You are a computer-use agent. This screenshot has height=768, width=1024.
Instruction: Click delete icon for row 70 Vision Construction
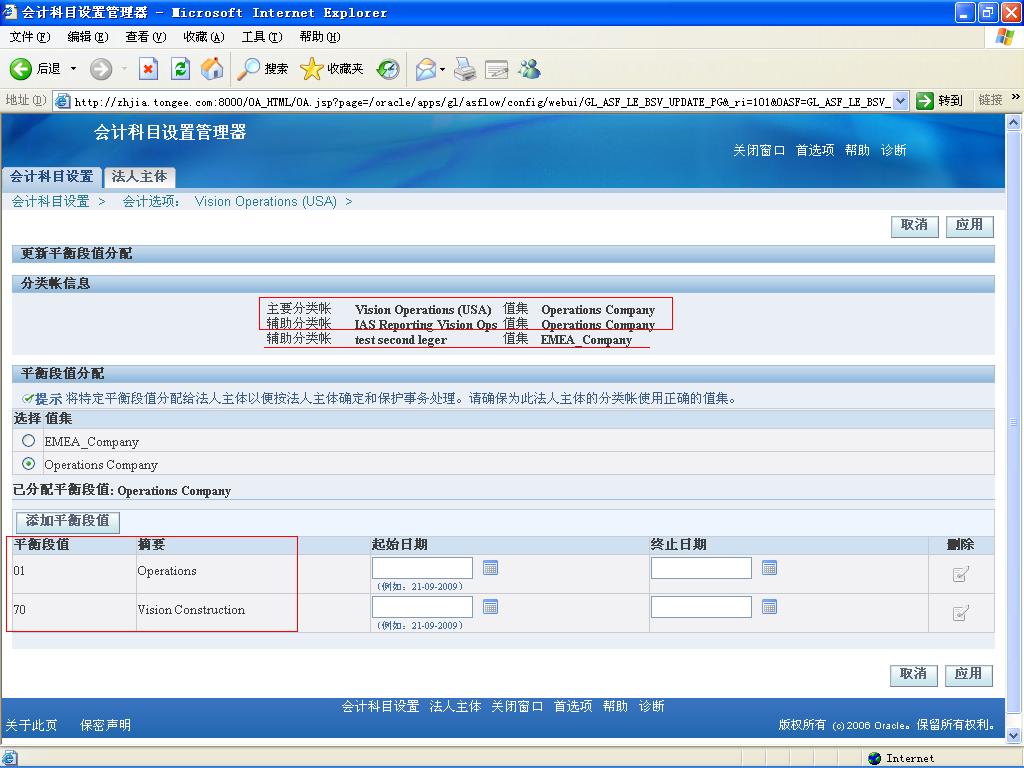[x=960, y=613]
